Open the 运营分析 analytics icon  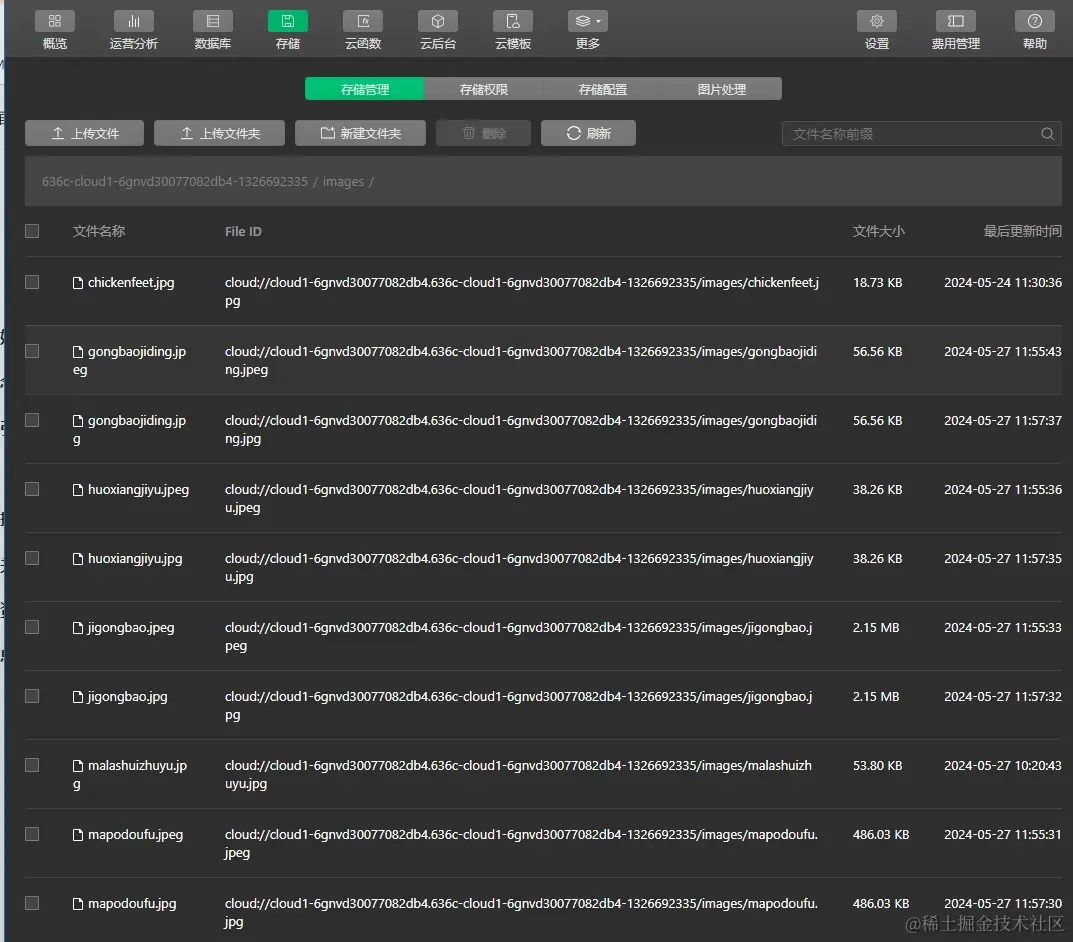coord(133,21)
